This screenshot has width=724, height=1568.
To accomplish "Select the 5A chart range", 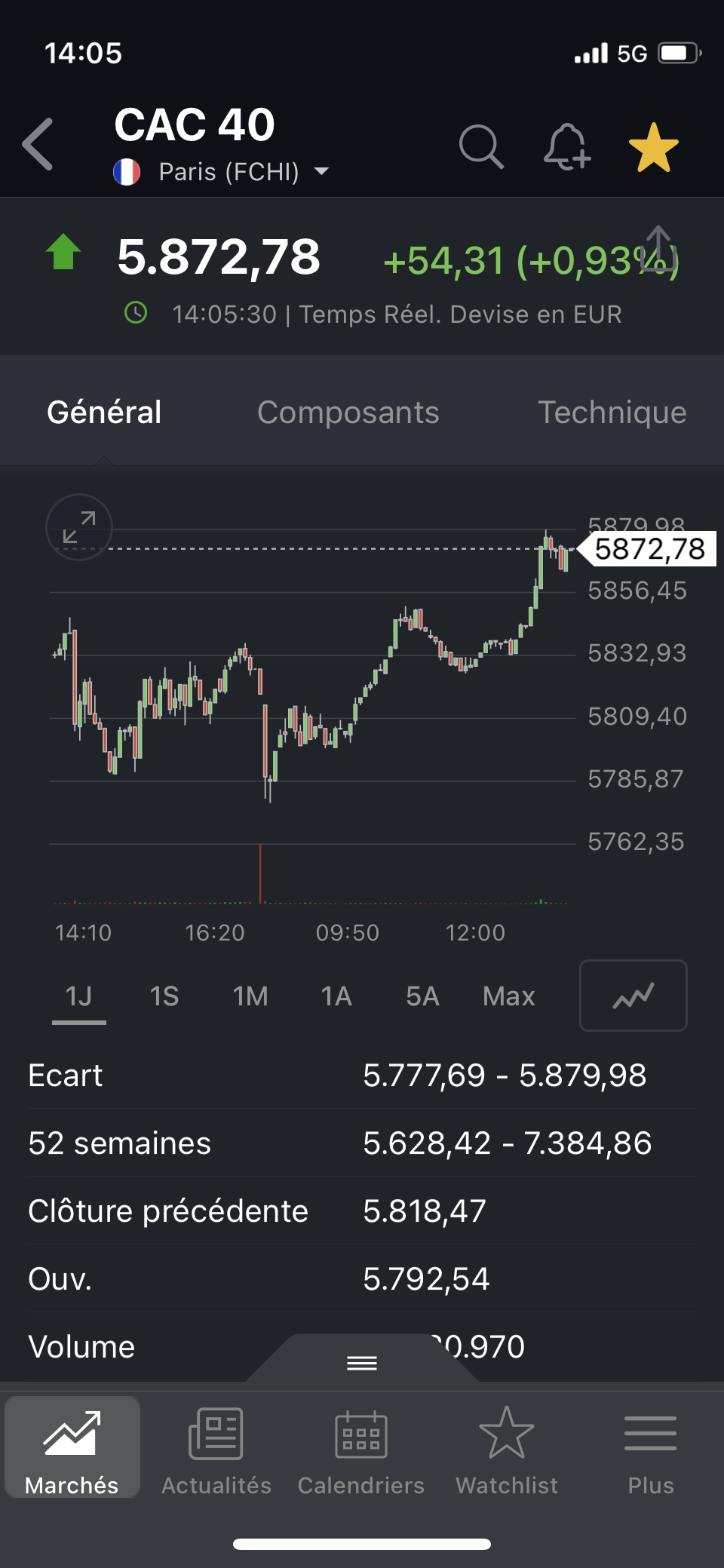I will (422, 996).
